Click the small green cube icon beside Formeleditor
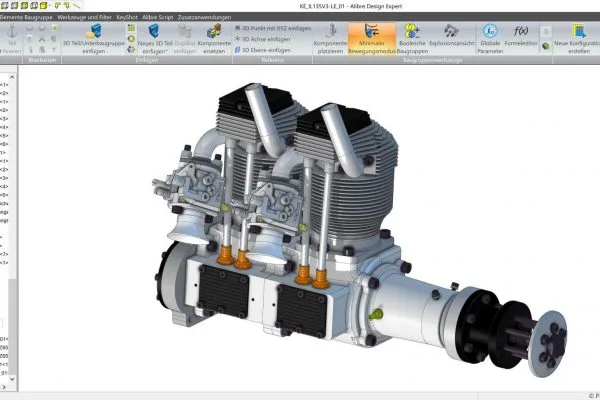Image resolution: width=600 pixels, height=400 pixels. point(546,46)
